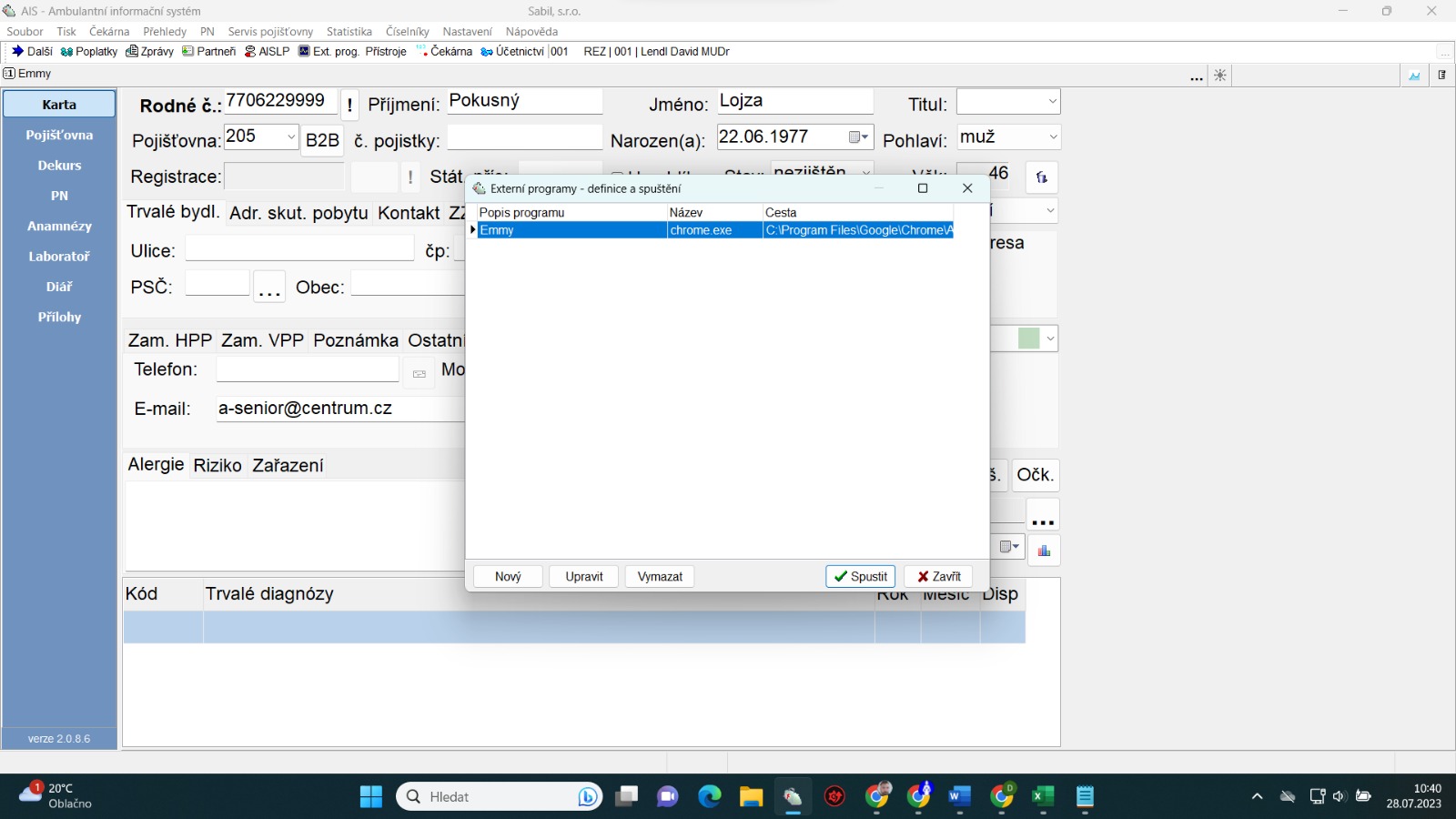Click the B2B button
This screenshot has width=1456, height=819.
(322, 140)
